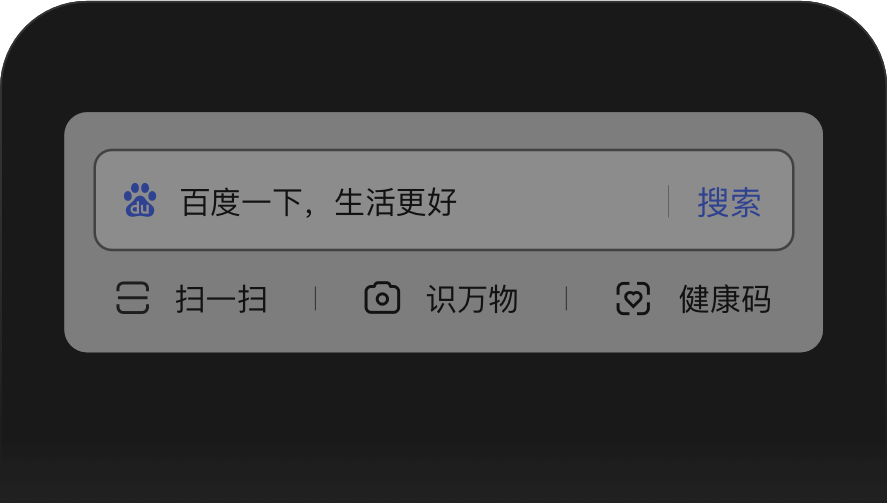Tap the placeholder text 生活更好
Screen dimensions: 887x503
coord(396,202)
